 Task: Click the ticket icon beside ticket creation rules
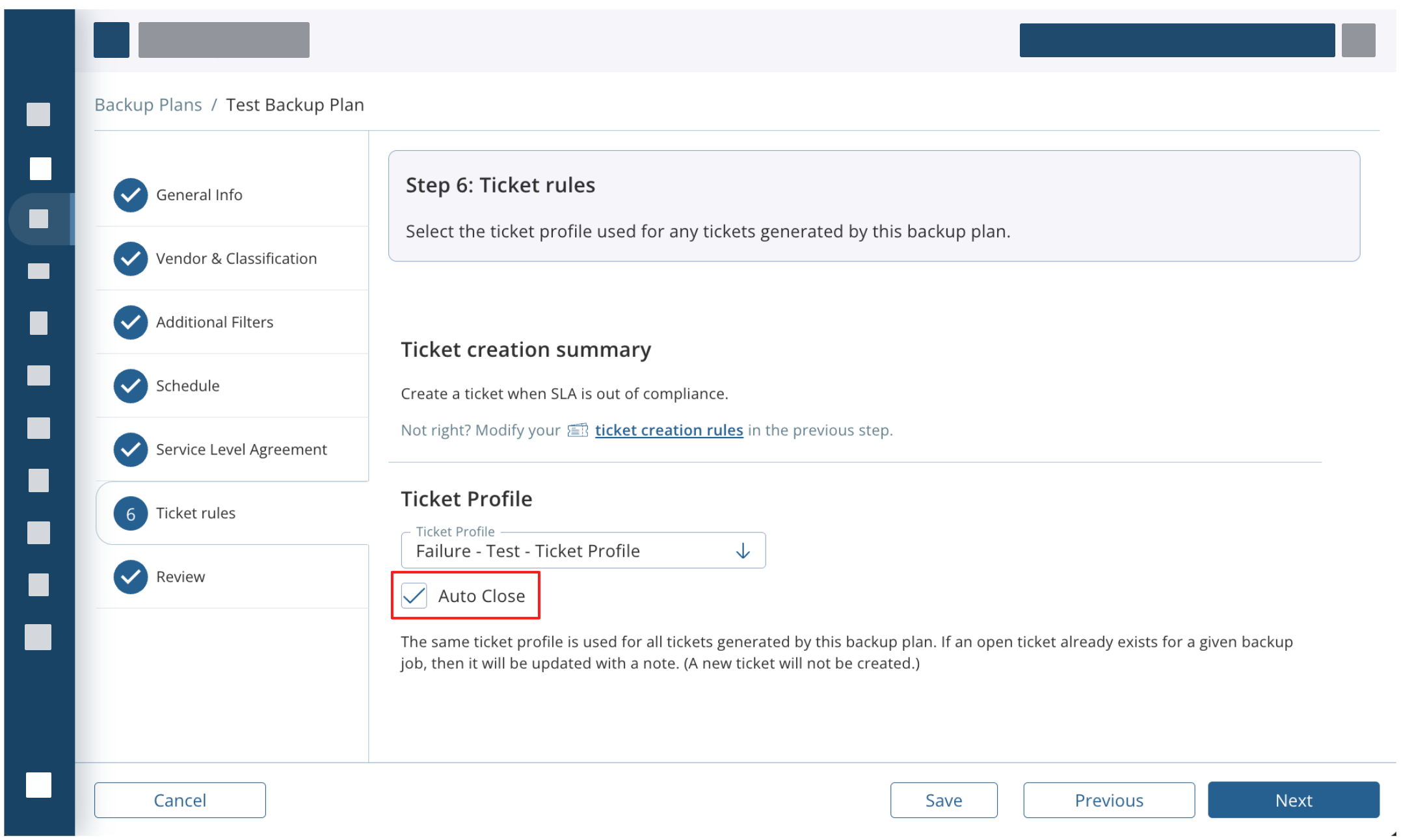578,430
